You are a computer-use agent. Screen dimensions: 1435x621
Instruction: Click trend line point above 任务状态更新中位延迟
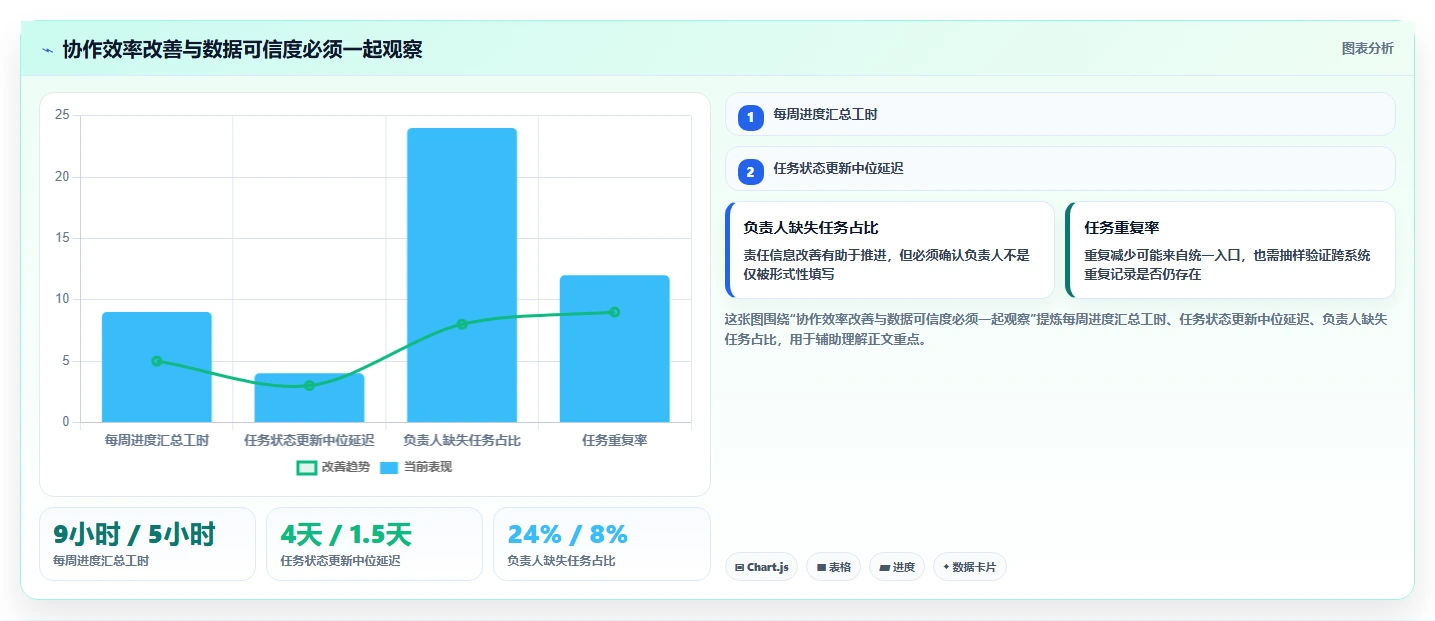pyautogui.click(x=309, y=385)
